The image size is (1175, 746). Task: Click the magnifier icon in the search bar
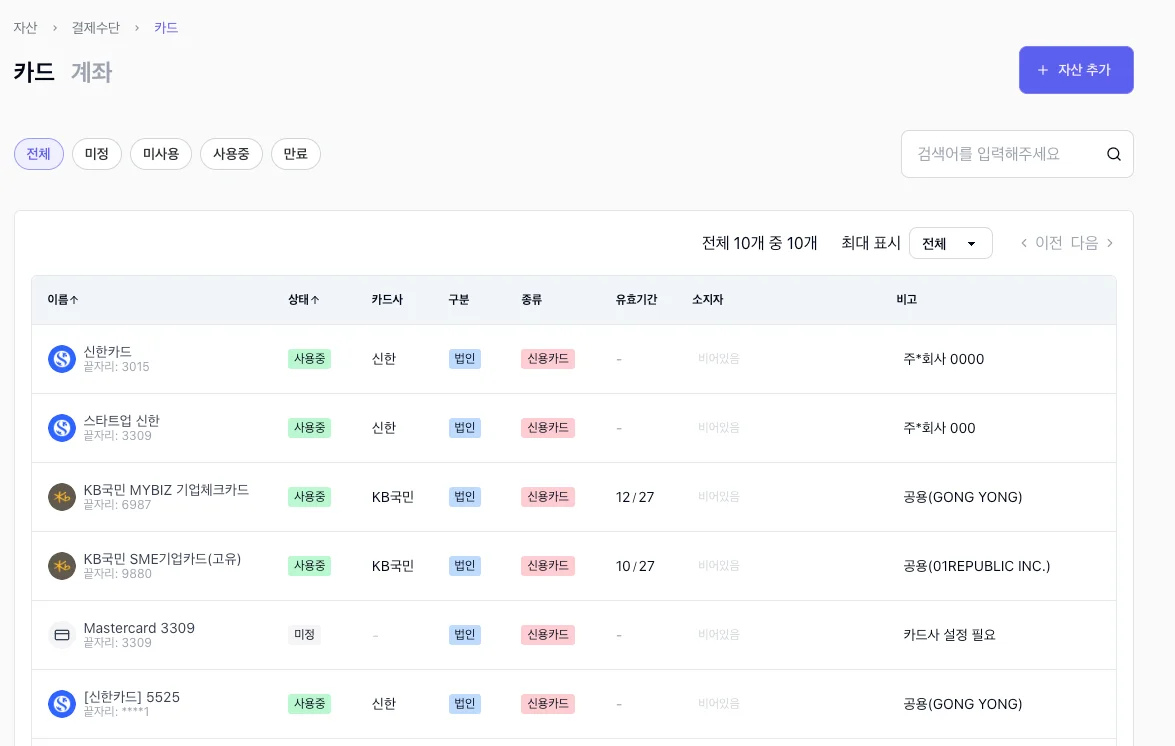click(1113, 153)
